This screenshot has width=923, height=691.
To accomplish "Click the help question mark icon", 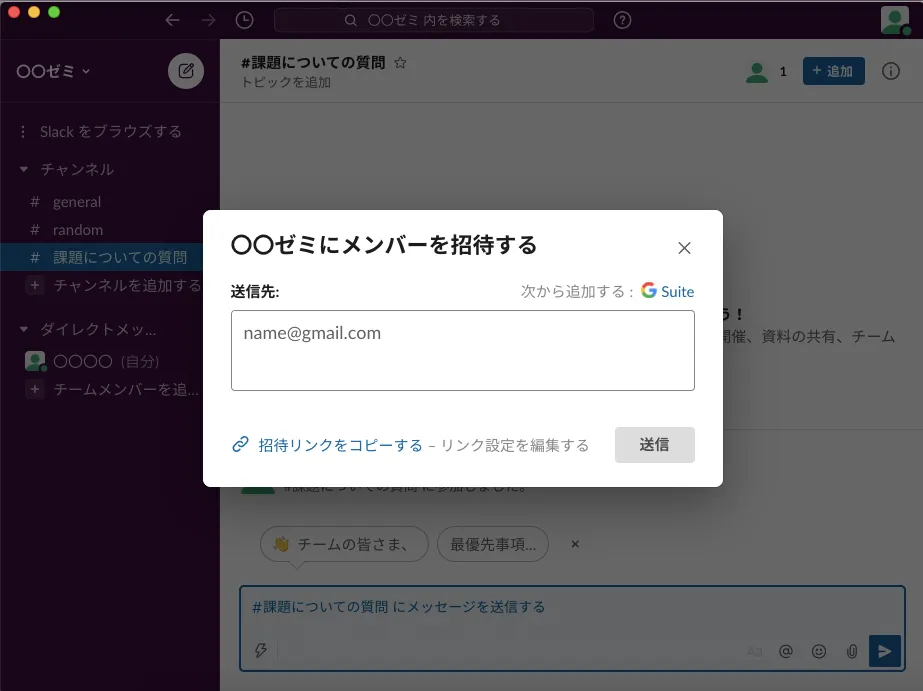I will 622,20.
